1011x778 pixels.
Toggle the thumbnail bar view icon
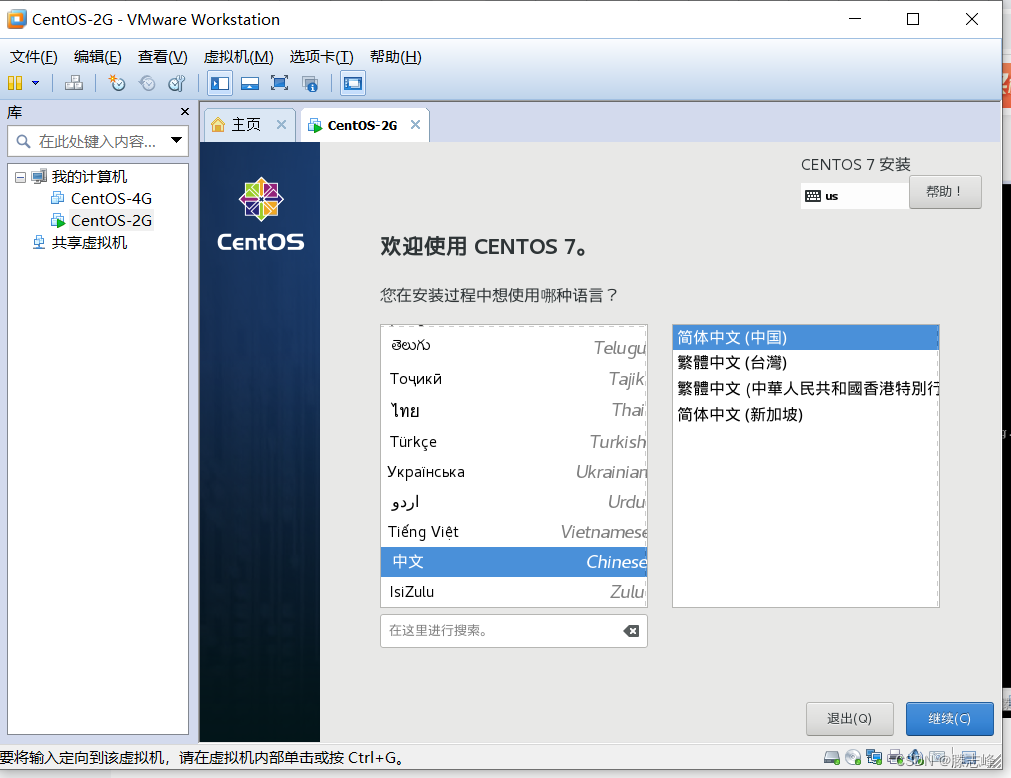coord(250,83)
